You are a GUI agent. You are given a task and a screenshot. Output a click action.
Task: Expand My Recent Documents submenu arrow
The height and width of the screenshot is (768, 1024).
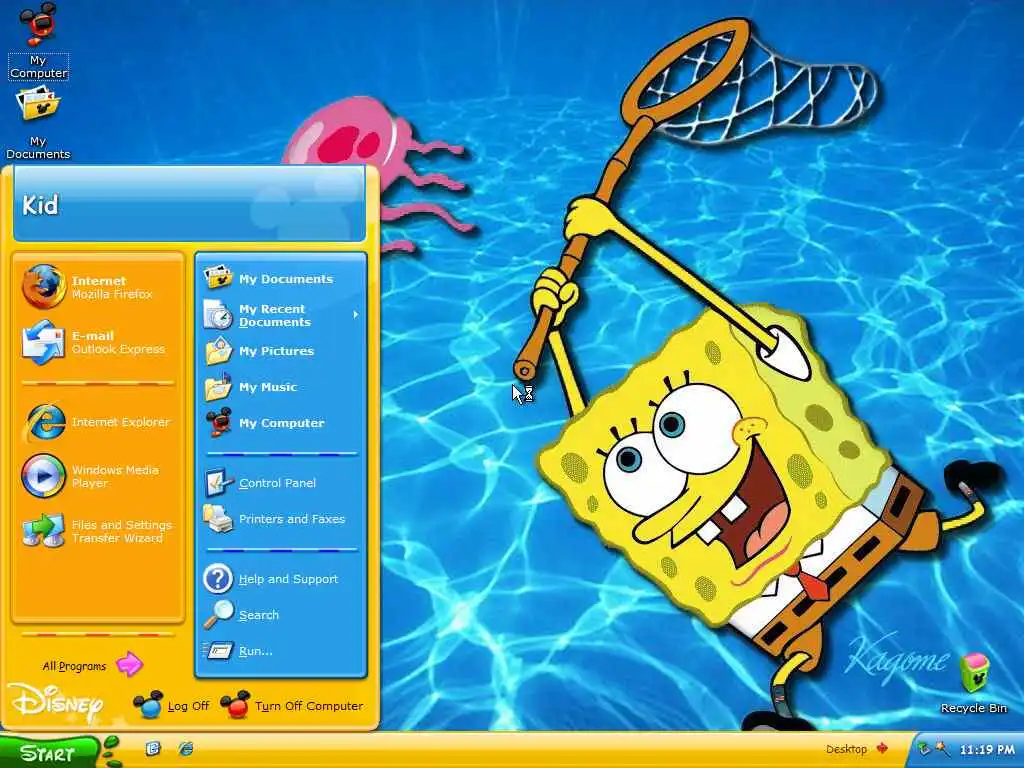[x=355, y=315]
